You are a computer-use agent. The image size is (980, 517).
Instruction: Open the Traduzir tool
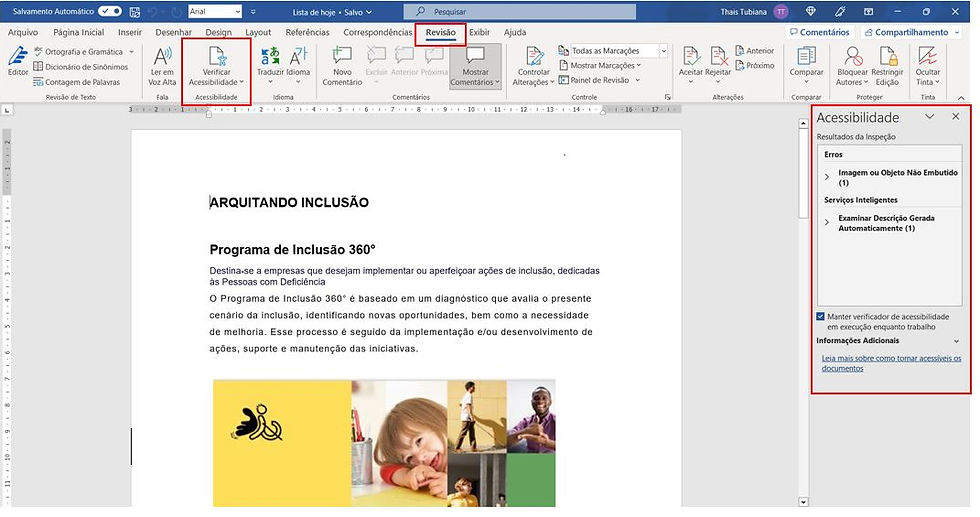pyautogui.click(x=270, y=66)
